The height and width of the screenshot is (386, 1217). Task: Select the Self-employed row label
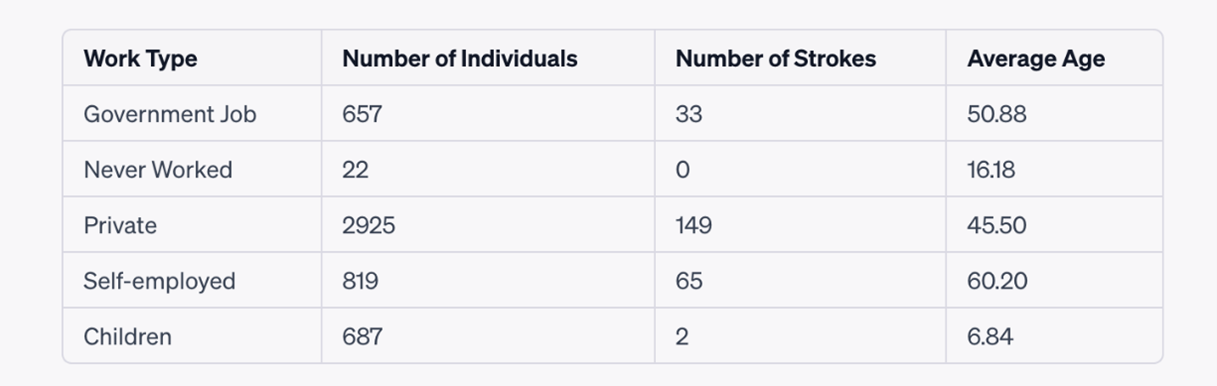(x=160, y=281)
